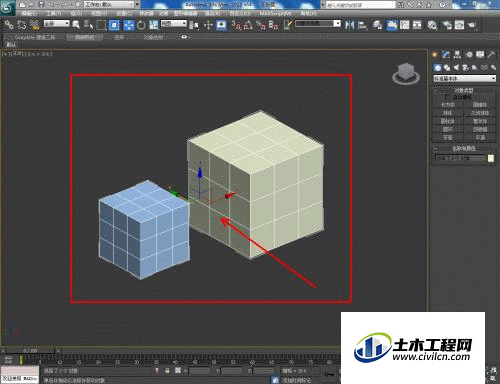
Task: Open the first menu in the menu bar
Action: coord(29,13)
